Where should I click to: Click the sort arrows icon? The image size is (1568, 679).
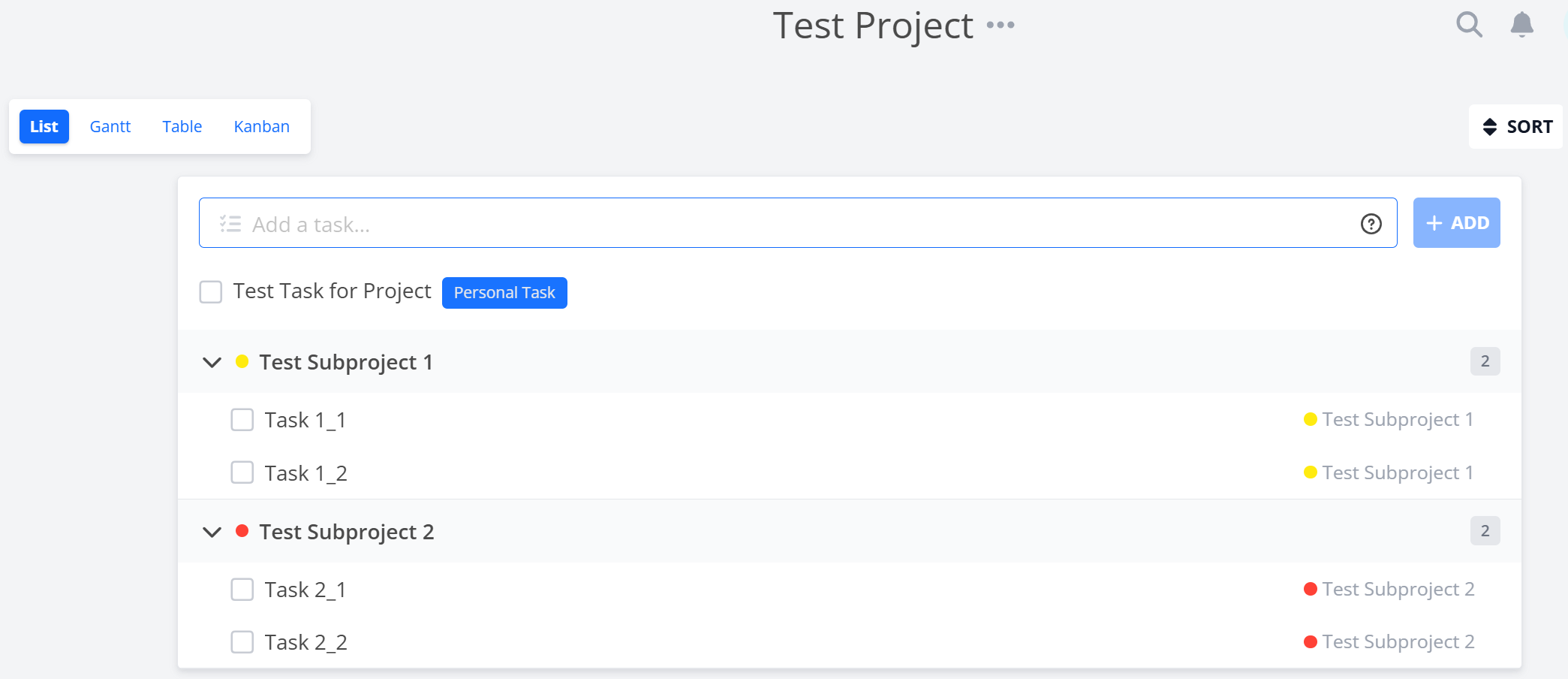coord(1490,127)
